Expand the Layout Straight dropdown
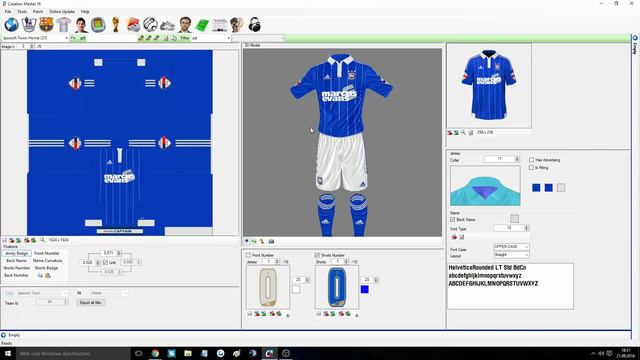640x360 pixels. [526, 255]
